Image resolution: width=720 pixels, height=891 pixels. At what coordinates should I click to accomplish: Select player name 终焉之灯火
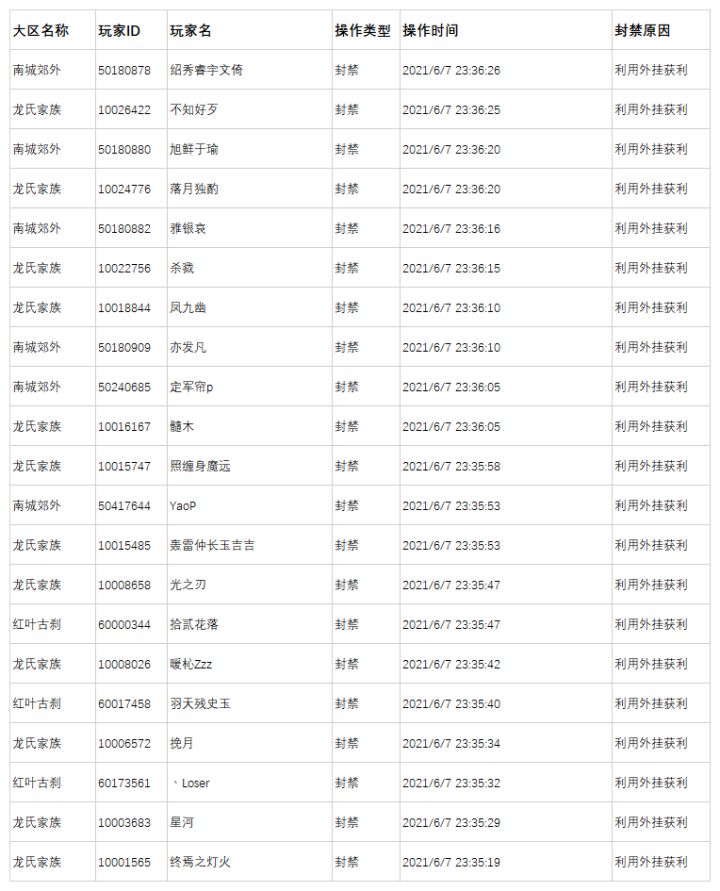200,862
